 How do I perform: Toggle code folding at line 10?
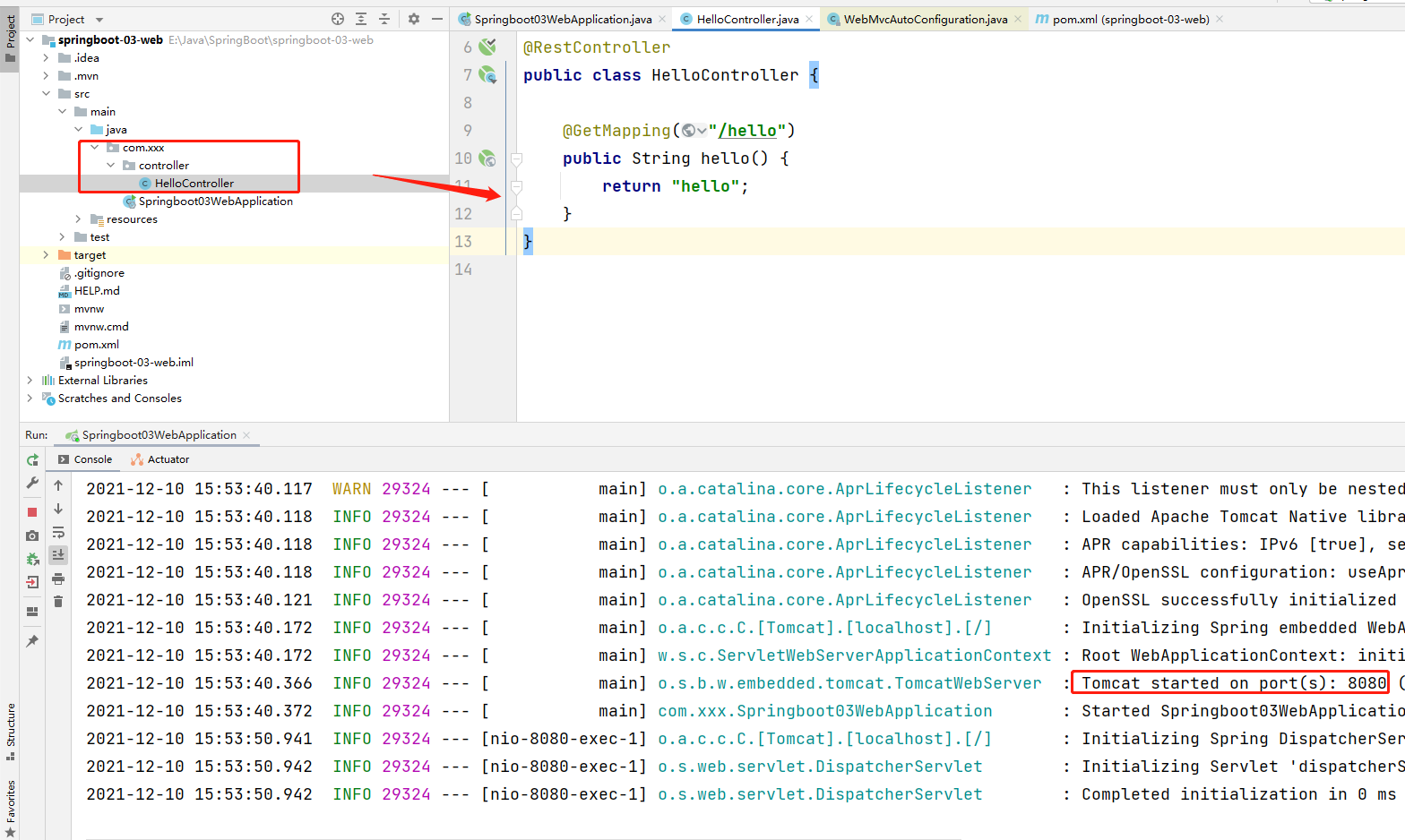pos(516,159)
